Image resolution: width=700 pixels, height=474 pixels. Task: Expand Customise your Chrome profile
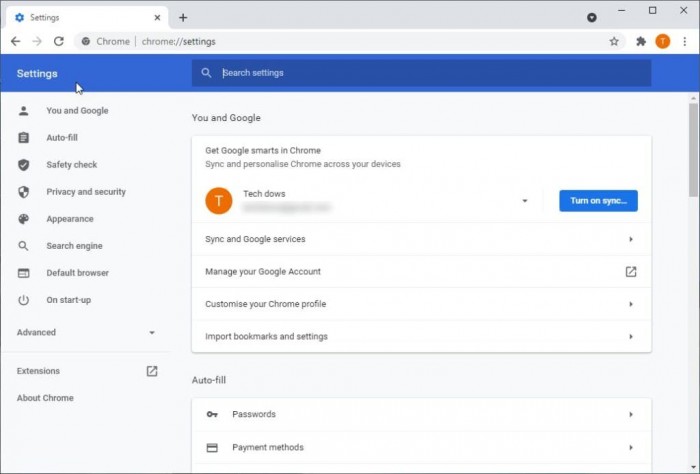[x=420, y=304]
